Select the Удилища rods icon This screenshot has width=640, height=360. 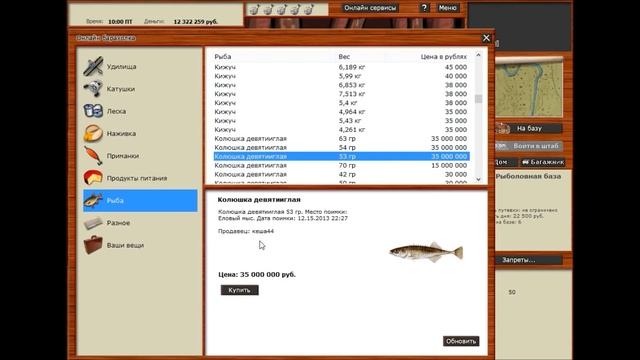pyautogui.click(x=93, y=67)
